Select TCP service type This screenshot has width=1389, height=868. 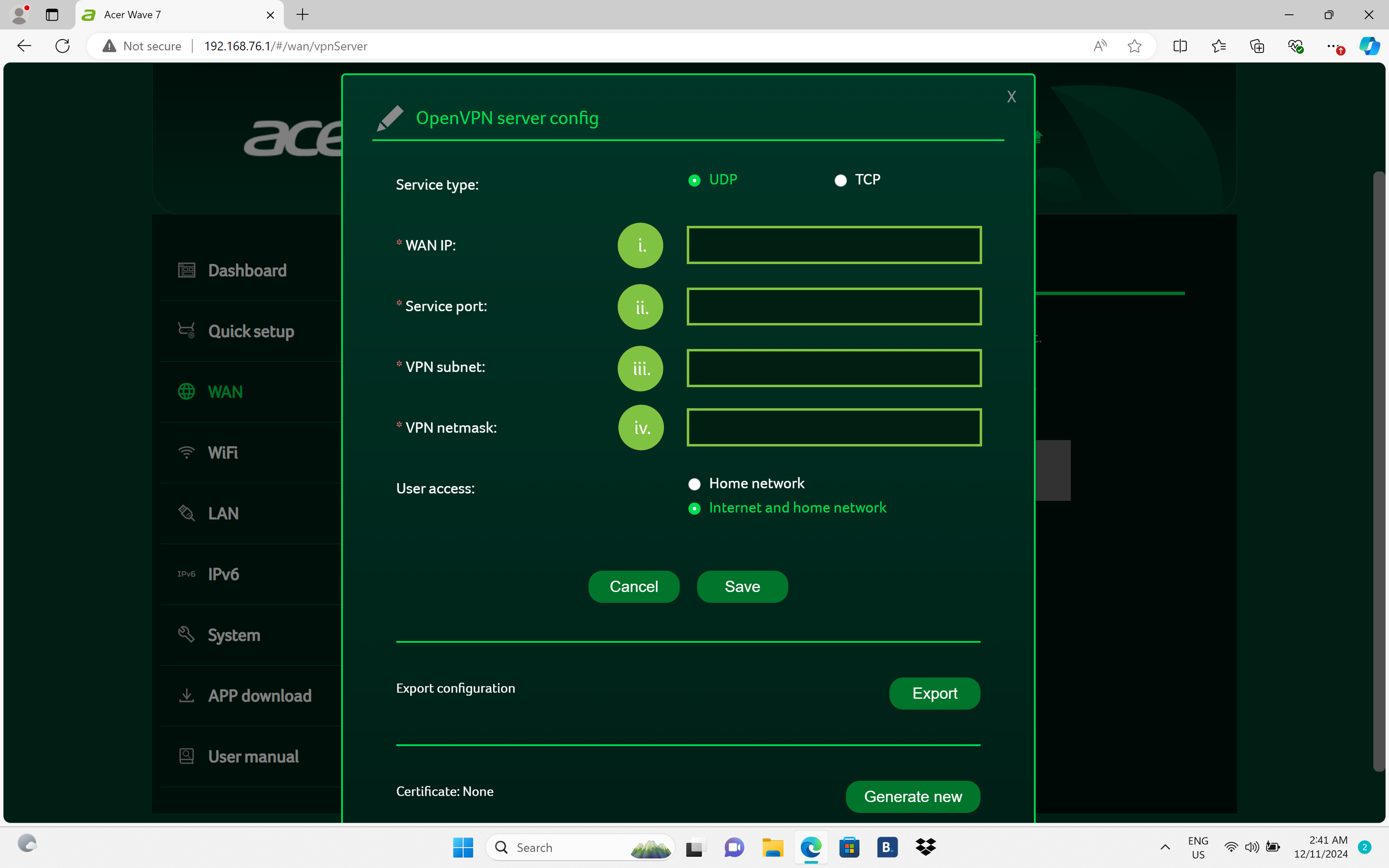[x=841, y=181]
